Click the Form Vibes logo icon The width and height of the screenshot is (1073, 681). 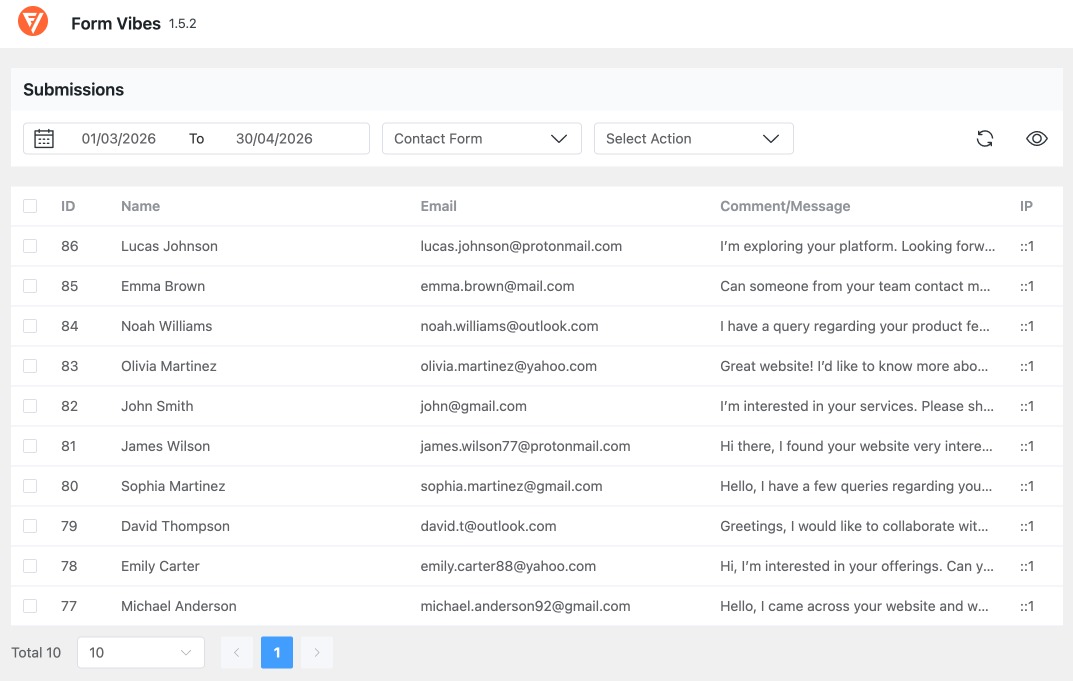(32, 23)
